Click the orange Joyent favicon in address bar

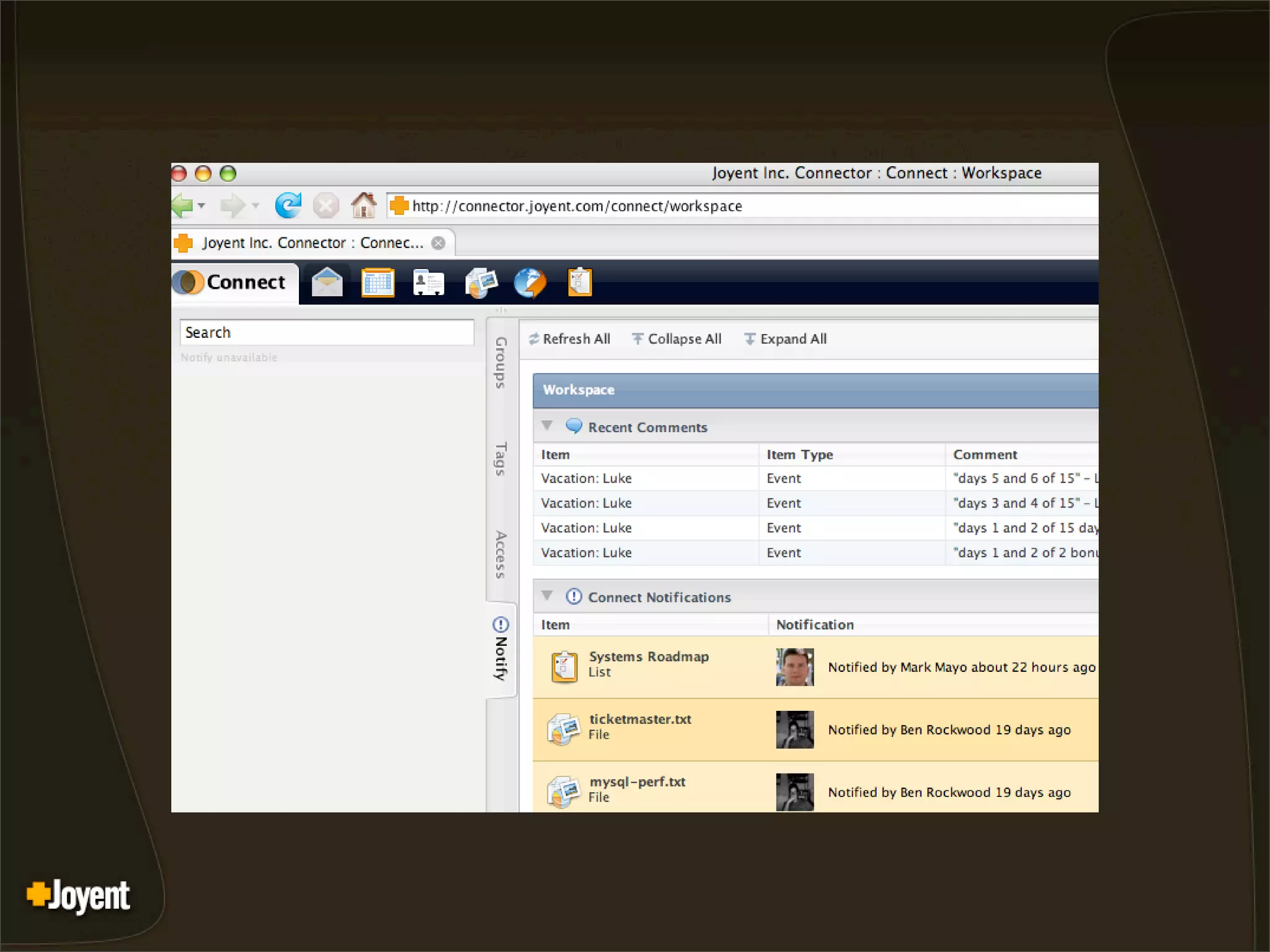coord(399,205)
